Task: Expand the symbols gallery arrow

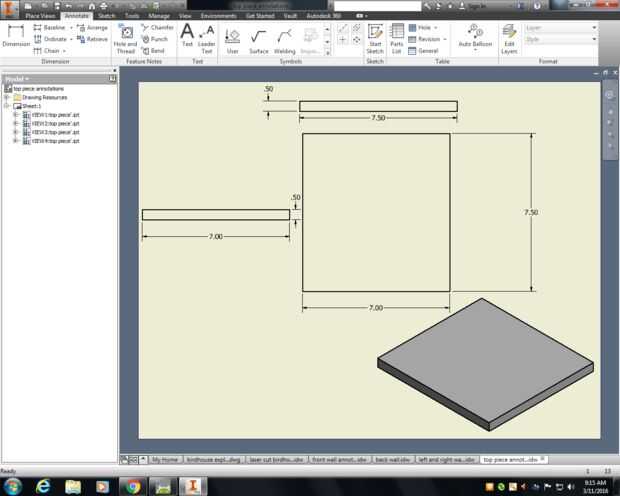Action: [x=327, y=53]
